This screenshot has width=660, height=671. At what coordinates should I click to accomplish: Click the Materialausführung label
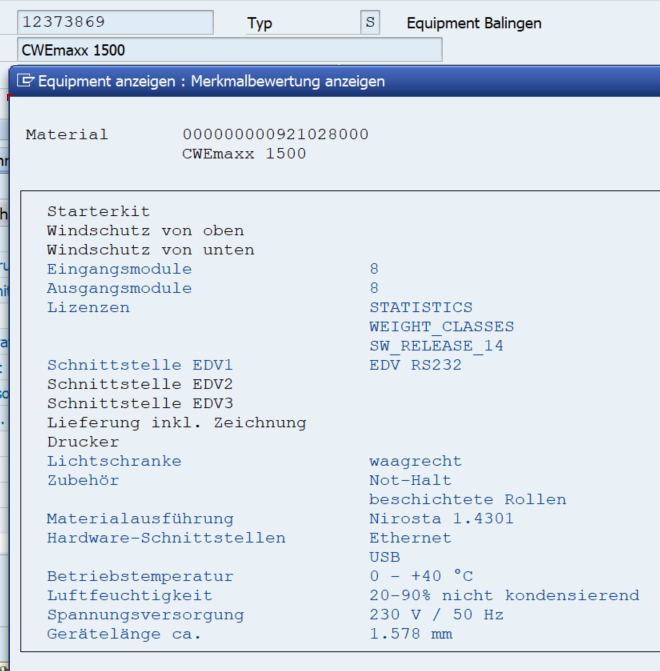140,519
